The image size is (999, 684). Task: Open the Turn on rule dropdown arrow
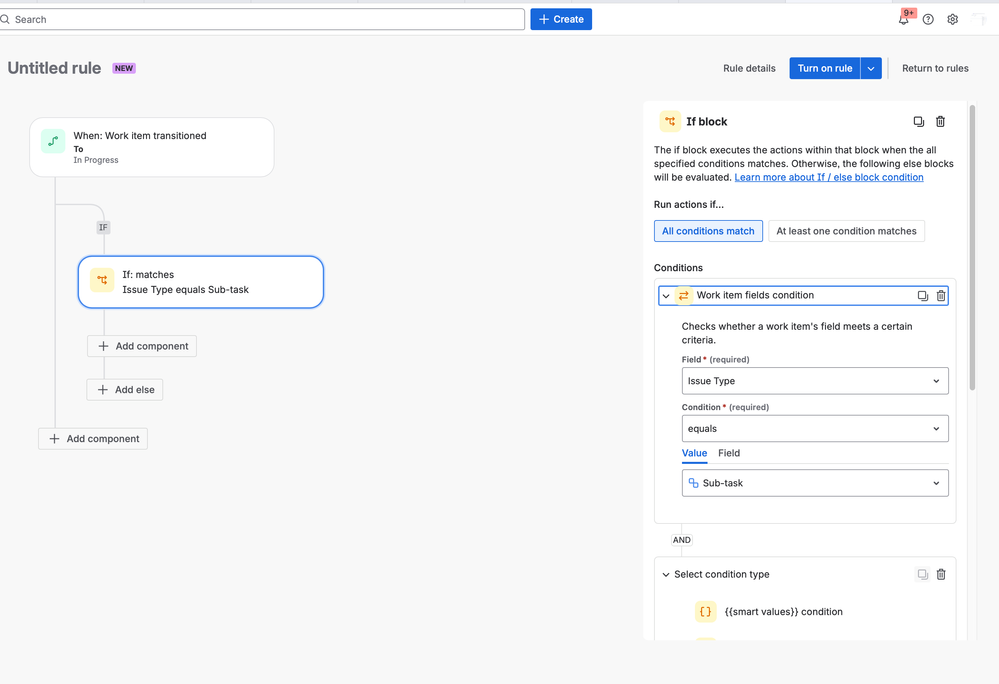pos(871,68)
